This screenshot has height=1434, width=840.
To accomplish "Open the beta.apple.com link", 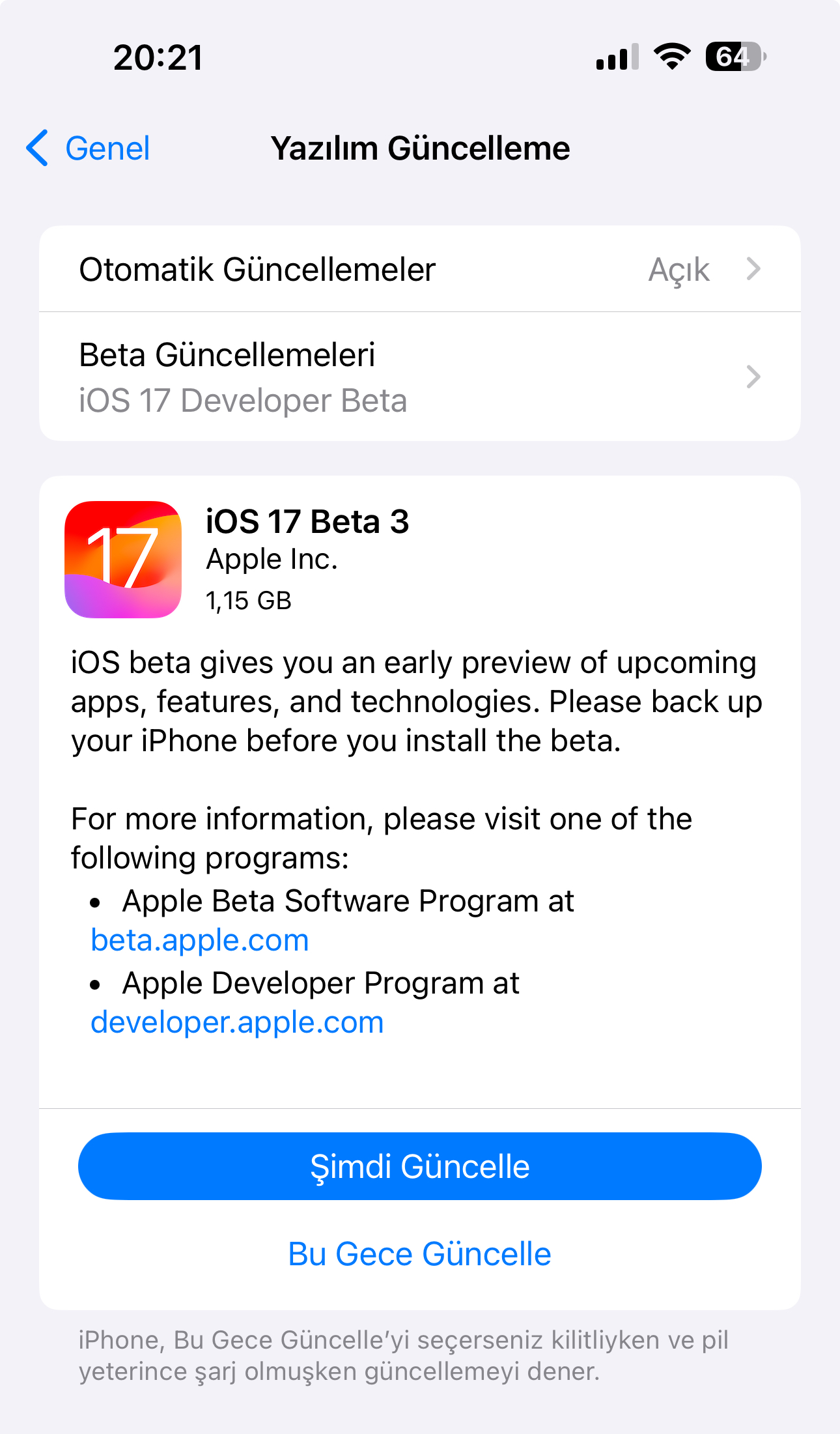I will click(x=200, y=941).
